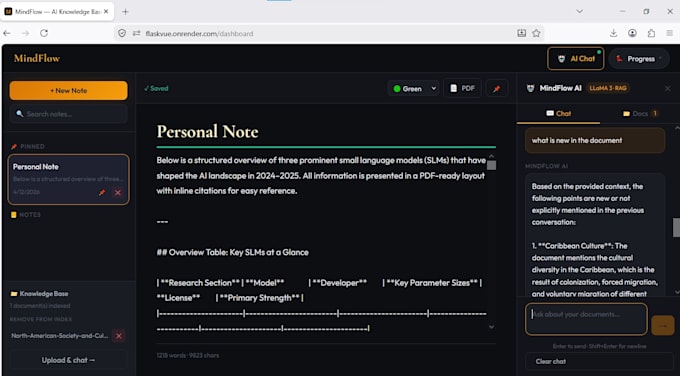Screen dimensions: 680x376
Task: Delete Personal Note with red X icon
Action: [118, 193]
